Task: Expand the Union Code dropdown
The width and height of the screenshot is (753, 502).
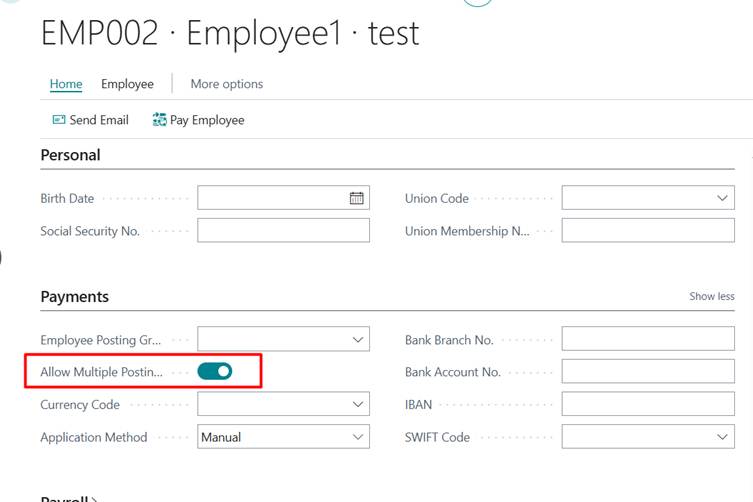Action: [722, 198]
